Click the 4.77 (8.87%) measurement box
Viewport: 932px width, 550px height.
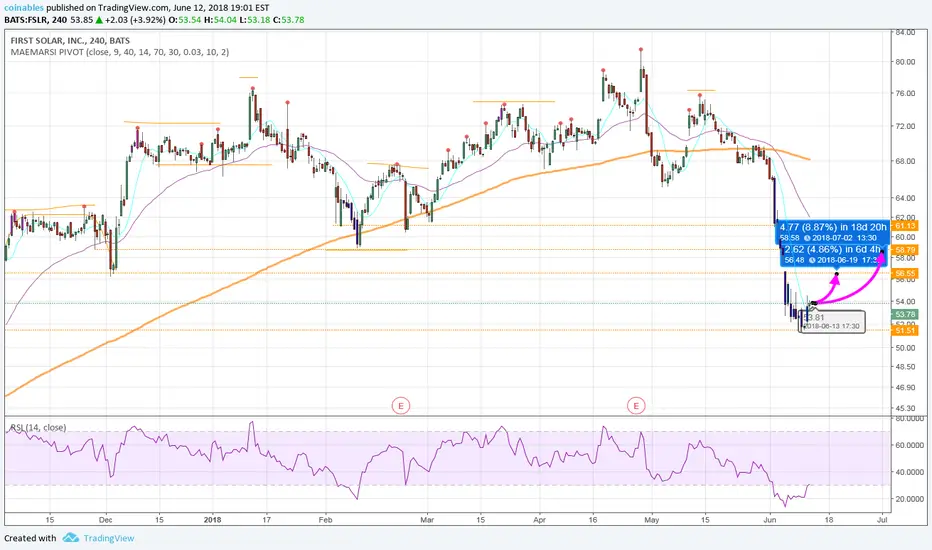click(833, 232)
